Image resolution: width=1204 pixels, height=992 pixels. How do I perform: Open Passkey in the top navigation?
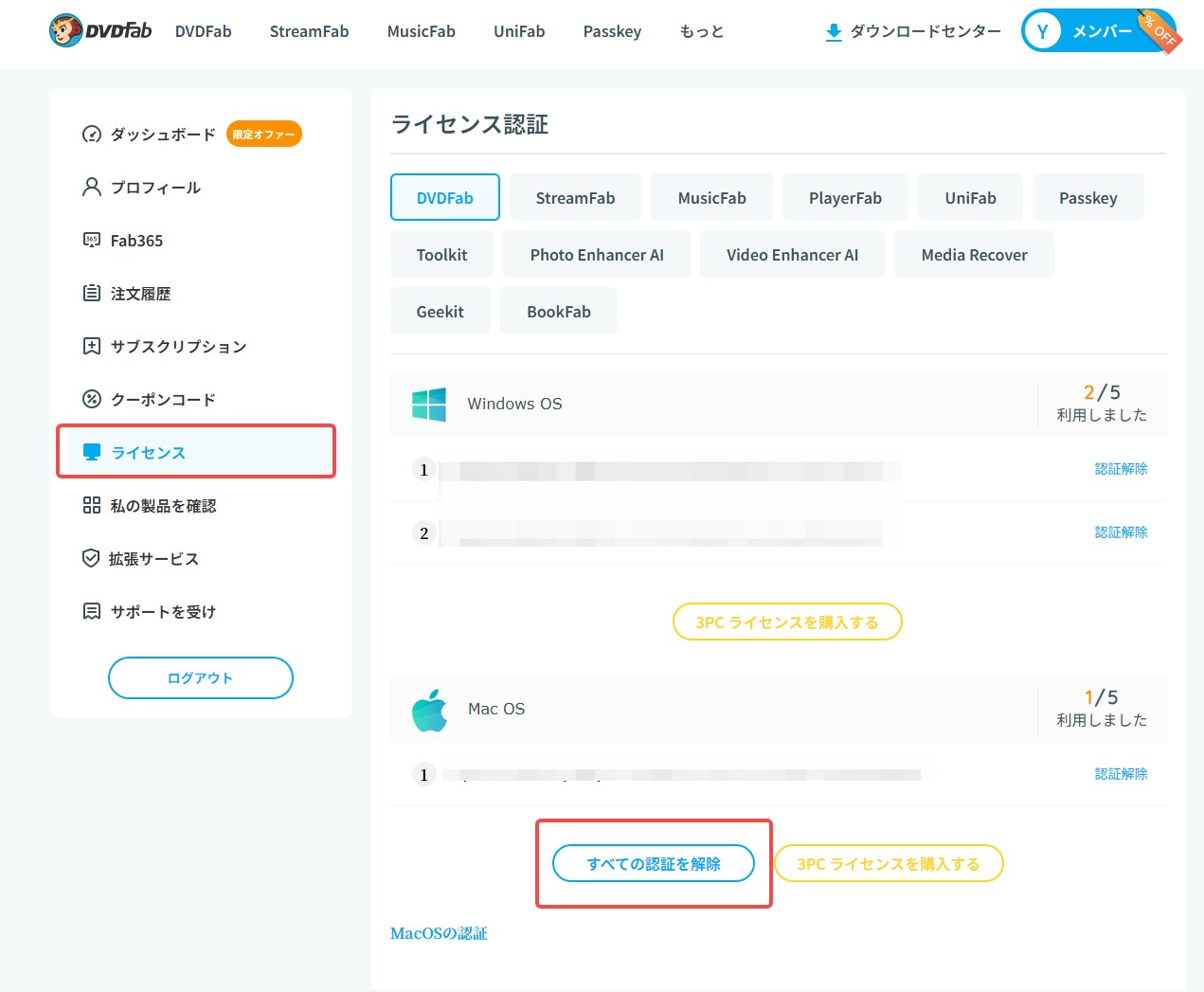coord(612,31)
